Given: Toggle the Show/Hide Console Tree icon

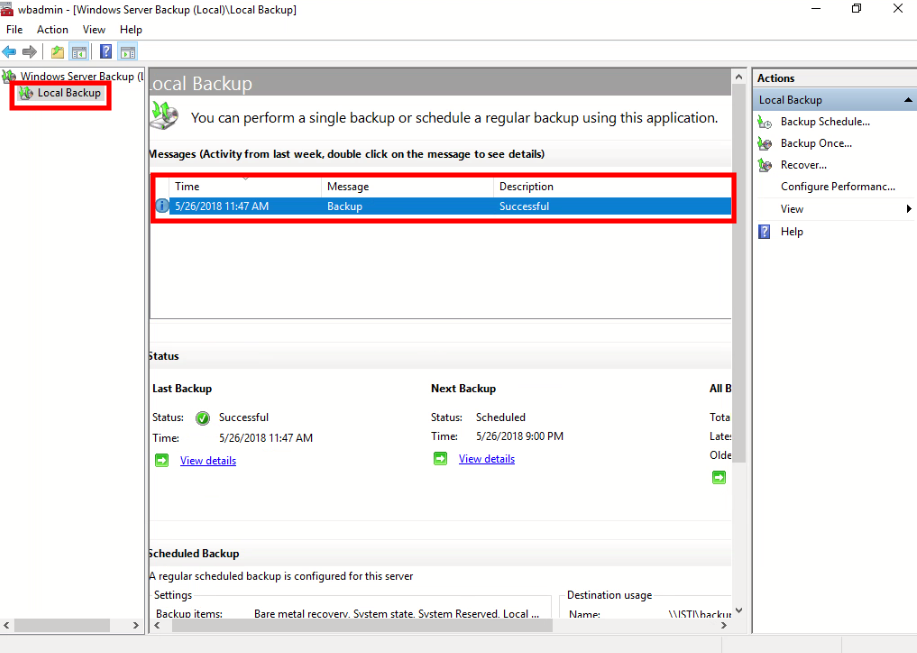Looking at the screenshot, I should [x=79, y=52].
